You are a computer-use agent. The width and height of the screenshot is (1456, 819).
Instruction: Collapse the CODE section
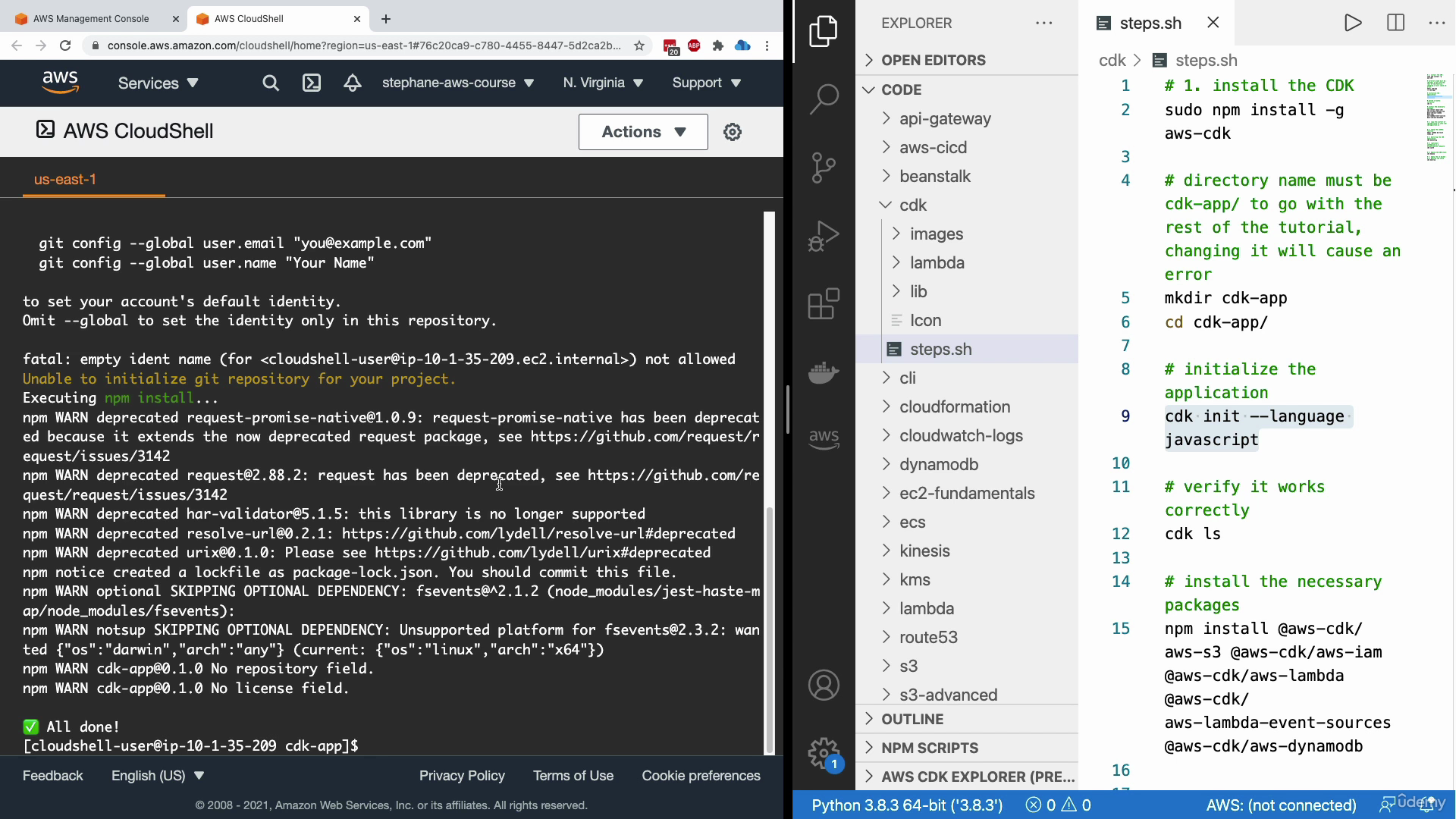967,89
